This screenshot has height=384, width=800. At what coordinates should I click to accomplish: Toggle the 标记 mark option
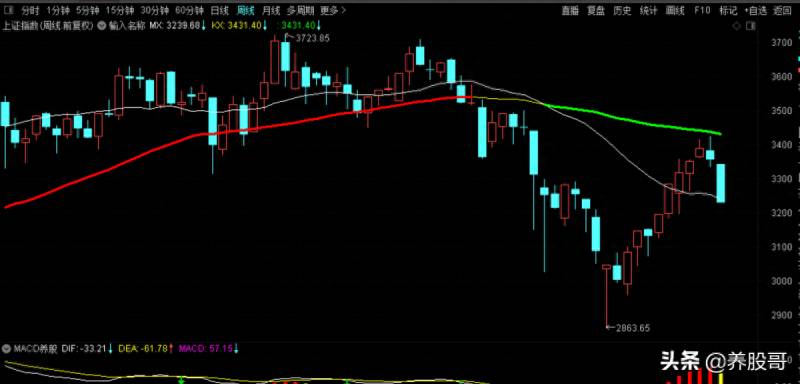coord(728,10)
